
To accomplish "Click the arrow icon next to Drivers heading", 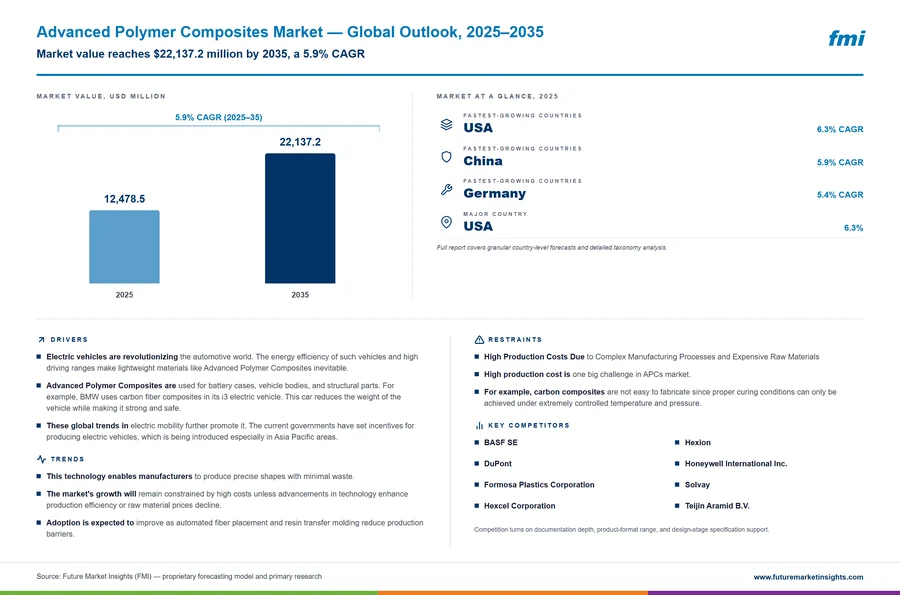I will coord(41,340).
